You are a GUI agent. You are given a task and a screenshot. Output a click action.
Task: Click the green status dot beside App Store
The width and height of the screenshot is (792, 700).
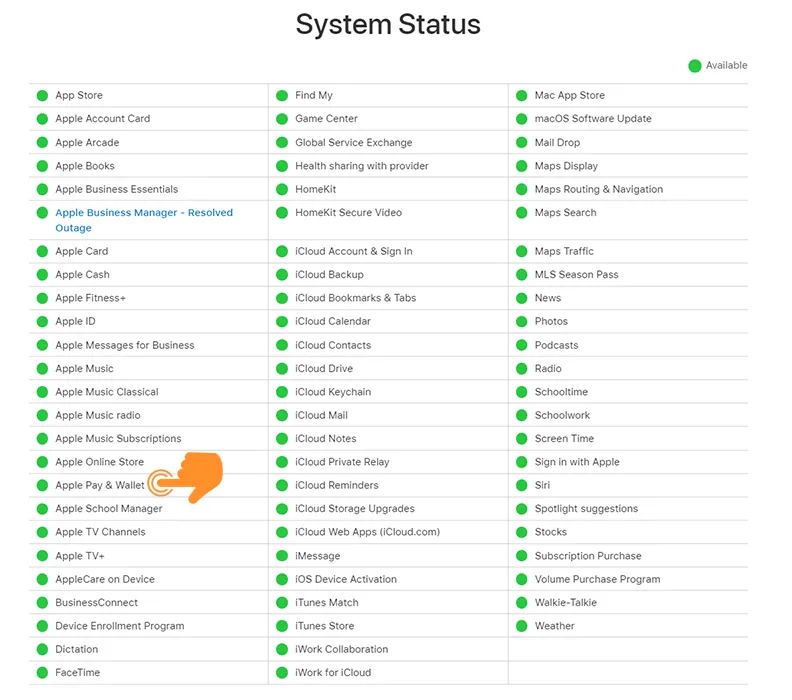point(42,95)
